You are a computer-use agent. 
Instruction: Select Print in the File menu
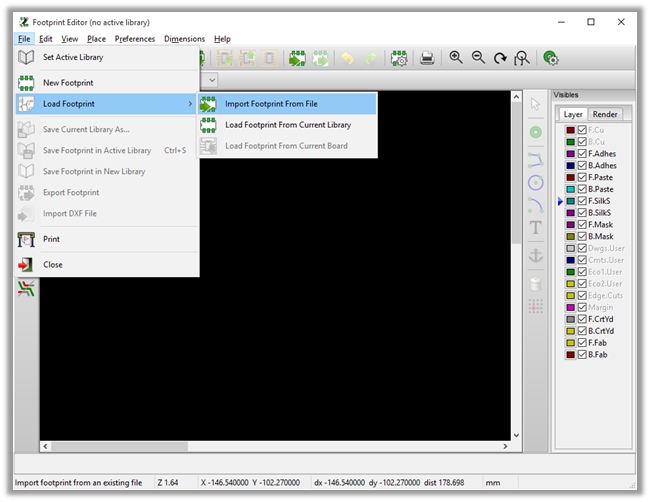pos(107,239)
